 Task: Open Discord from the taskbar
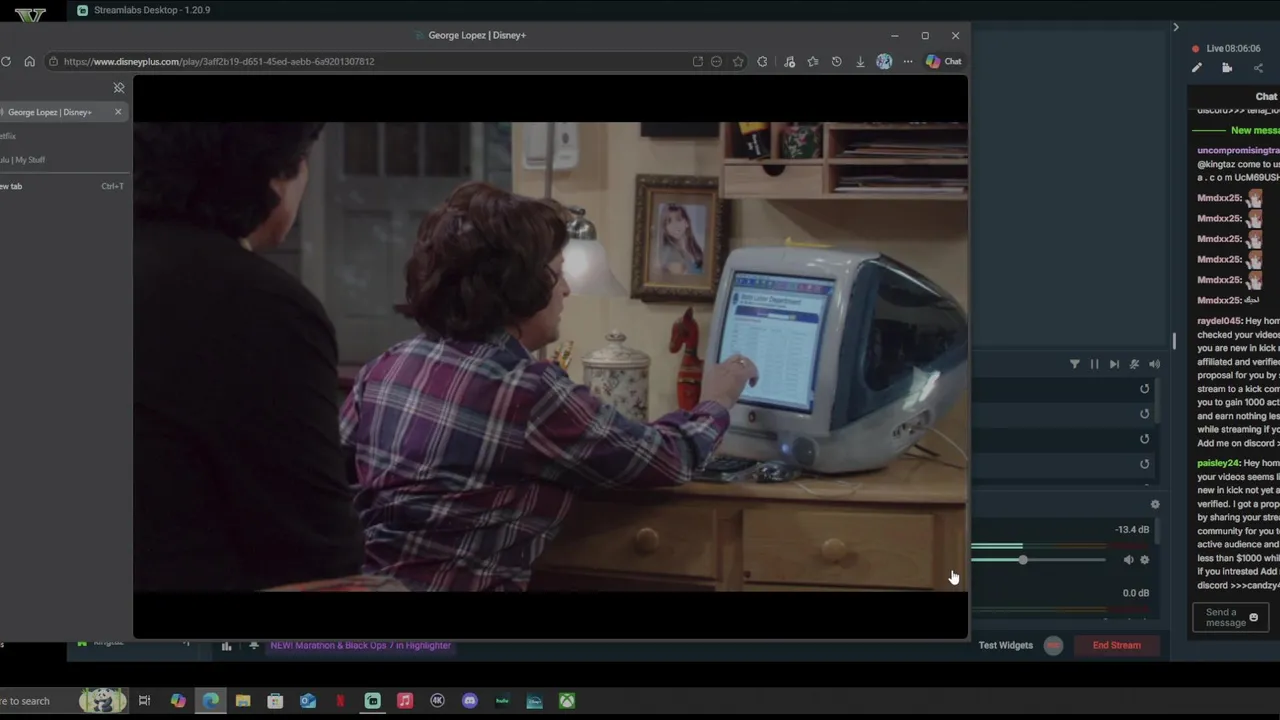click(470, 701)
